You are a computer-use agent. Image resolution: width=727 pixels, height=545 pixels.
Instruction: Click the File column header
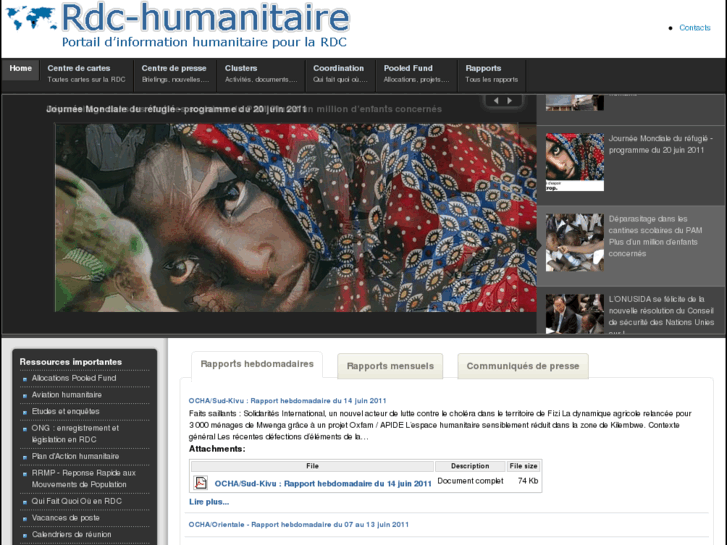pyautogui.click(x=312, y=466)
